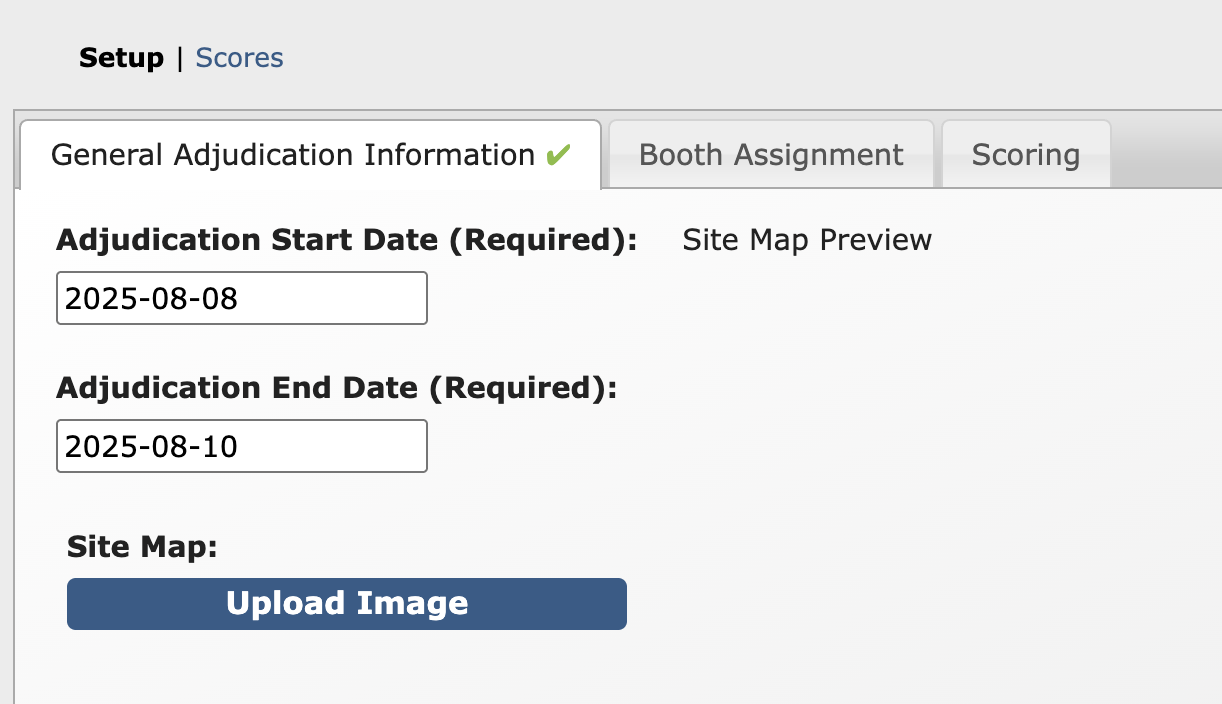Switch to the Booth Assignment tab
Viewport: 1222px width, 704px height.
(771, 155)
